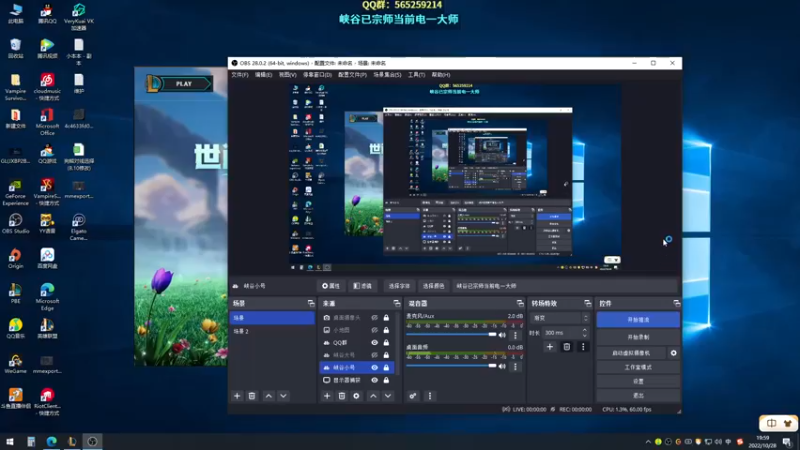Open cloudmusic desktop shortcut
This screenshot has width=800, height=450.
tap(47, 87)
